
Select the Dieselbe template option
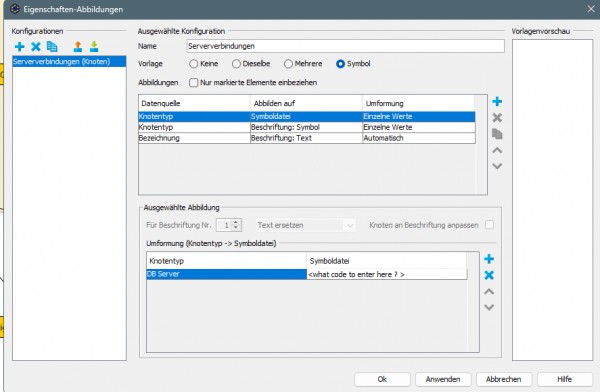point(236,64)
